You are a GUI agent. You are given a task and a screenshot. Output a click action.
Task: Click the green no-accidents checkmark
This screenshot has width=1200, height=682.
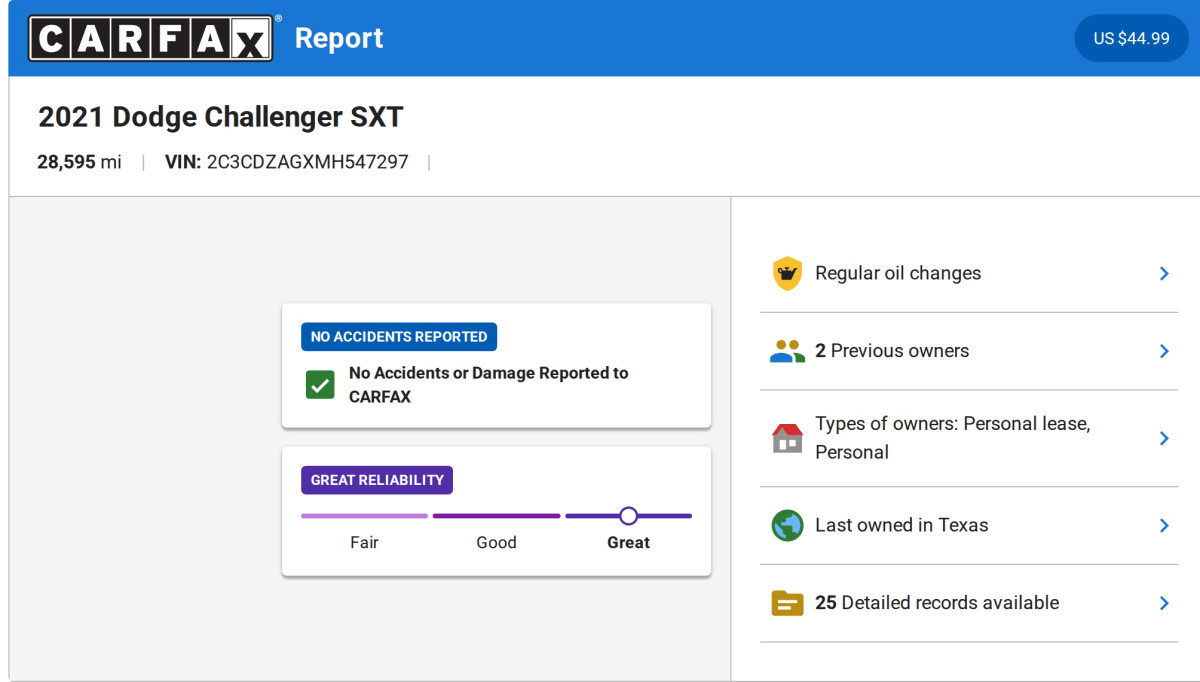point(320,385)
